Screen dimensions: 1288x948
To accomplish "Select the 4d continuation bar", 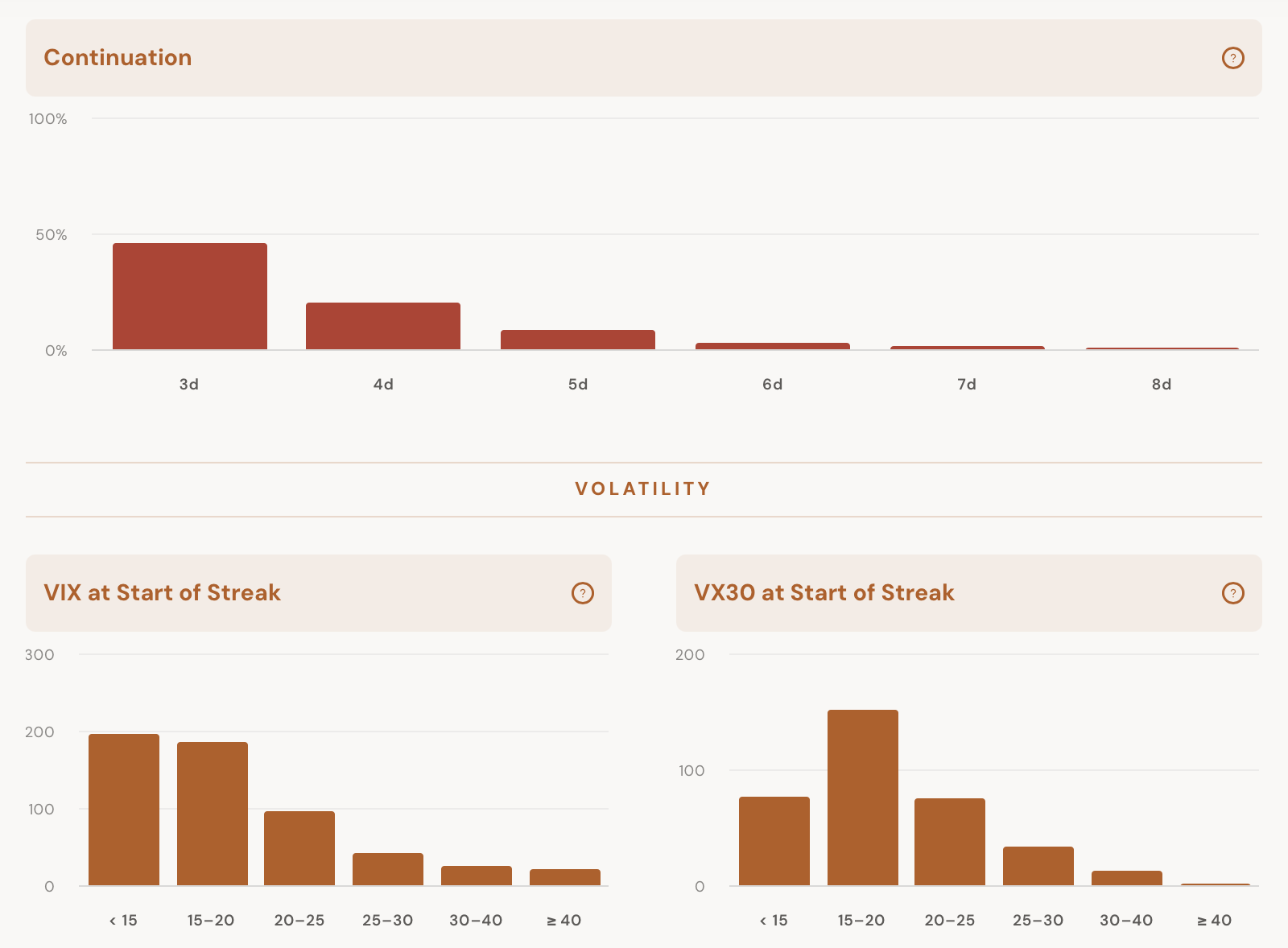I will coord(383,326).
